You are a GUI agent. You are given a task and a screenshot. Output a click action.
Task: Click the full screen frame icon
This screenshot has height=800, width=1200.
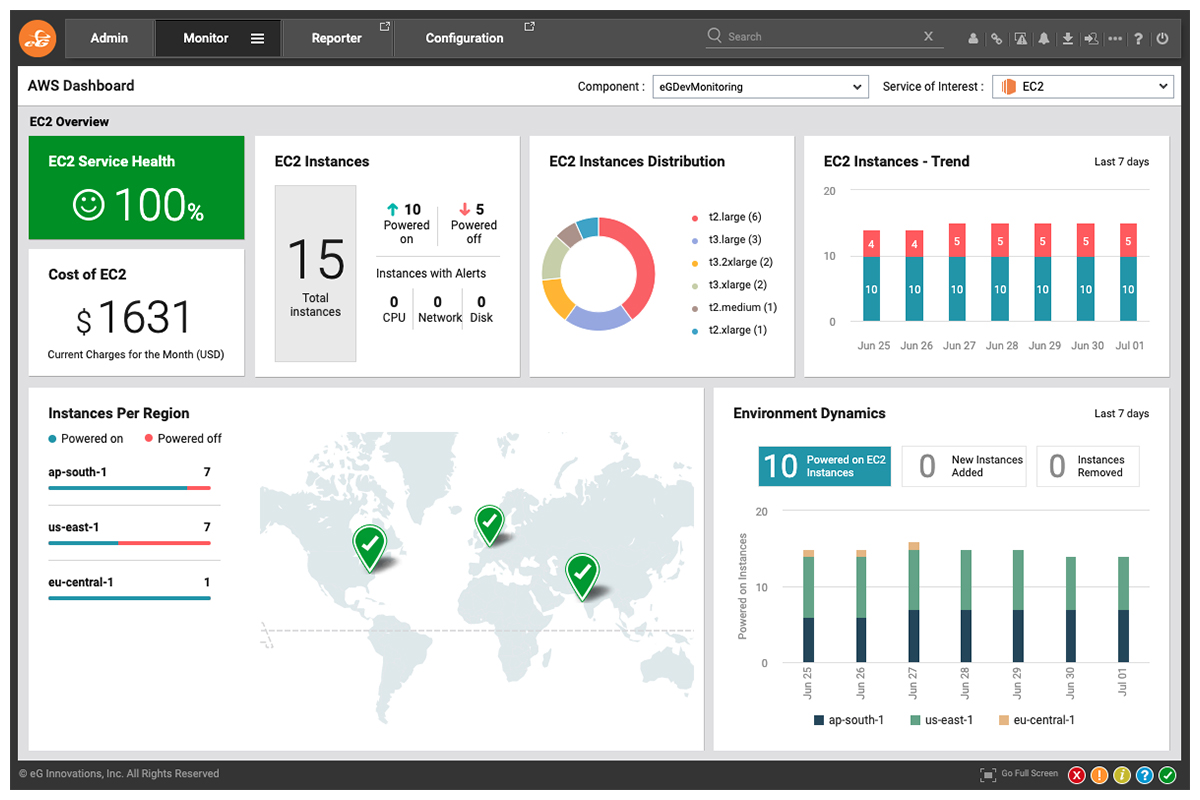tap(988, 774)
